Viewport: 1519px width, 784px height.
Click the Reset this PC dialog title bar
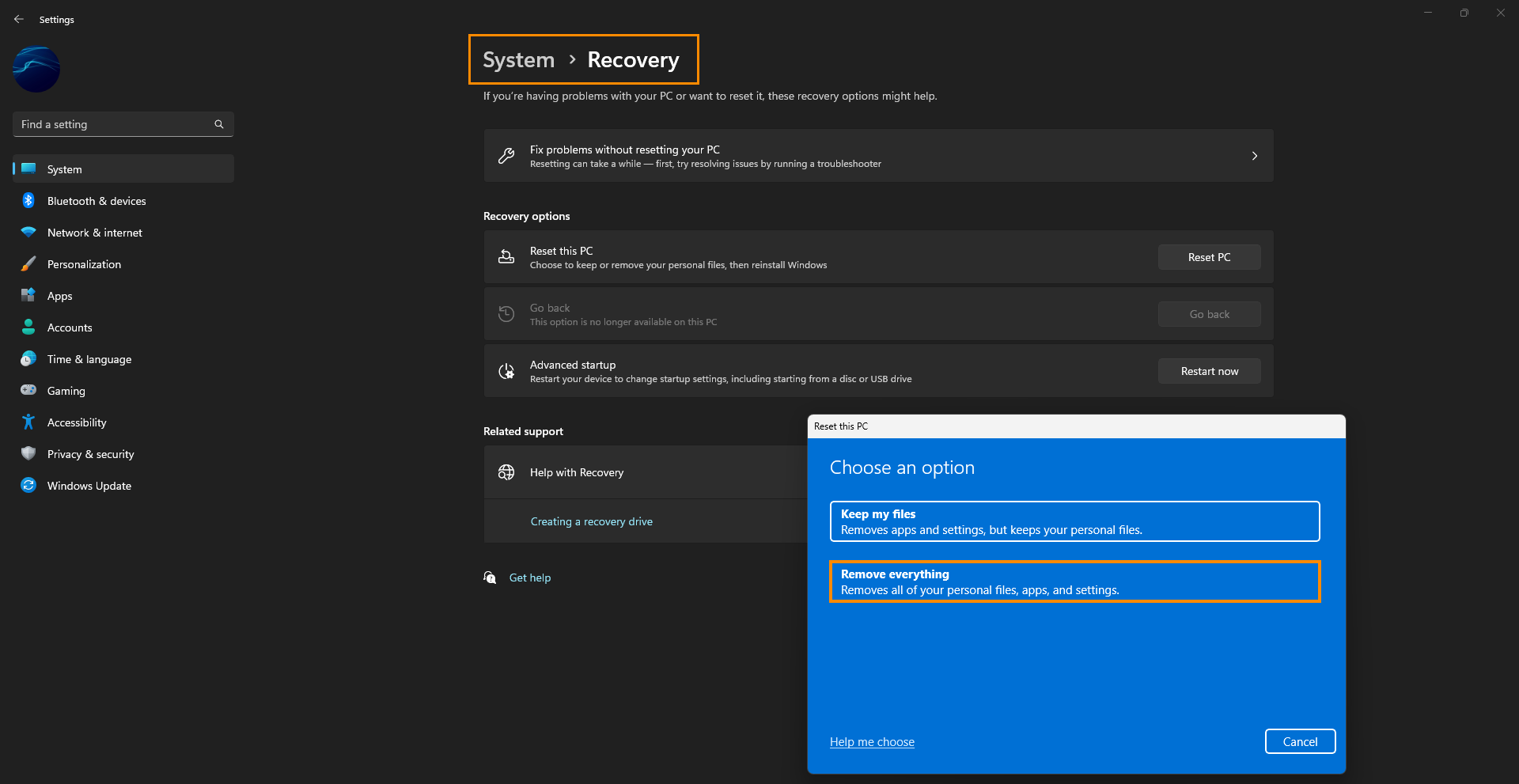[x=1076, y=426]
